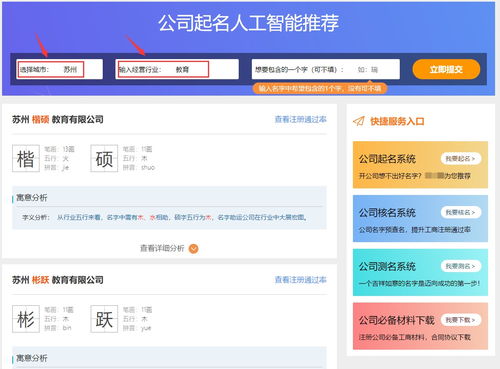
Task: Click company name 苏州彬跃教育有限公司
Action: click(x=58, y=280)
